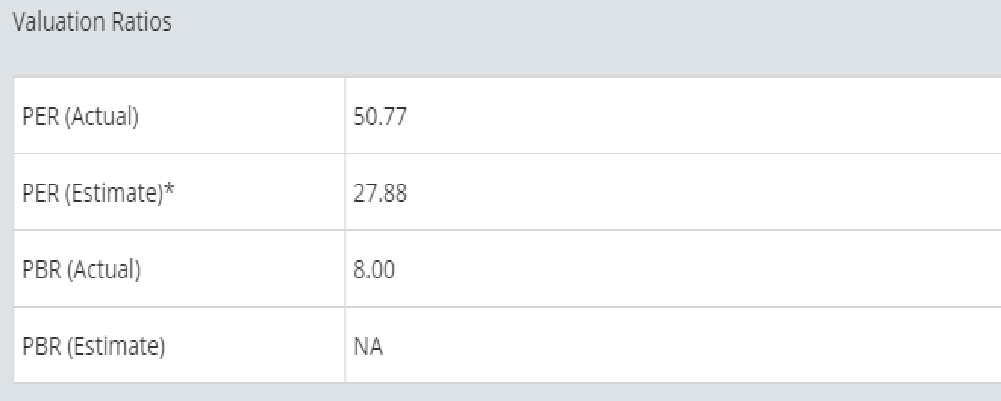The height and width of the screenshot is (401, 1001).
Task: Click the NA value cell
Action: point(368,346)
